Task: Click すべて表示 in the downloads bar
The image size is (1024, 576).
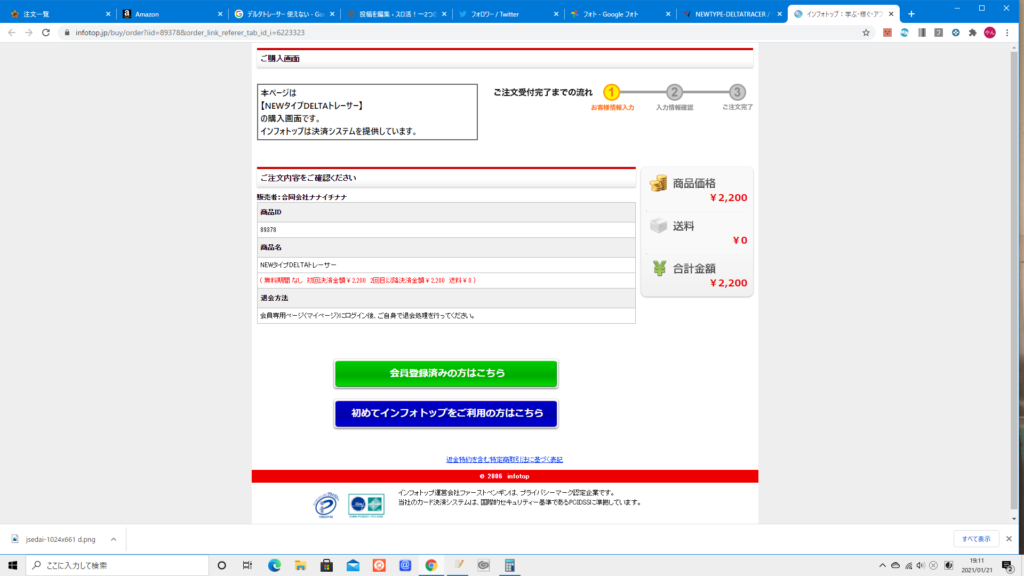Action: click(976, 539)
